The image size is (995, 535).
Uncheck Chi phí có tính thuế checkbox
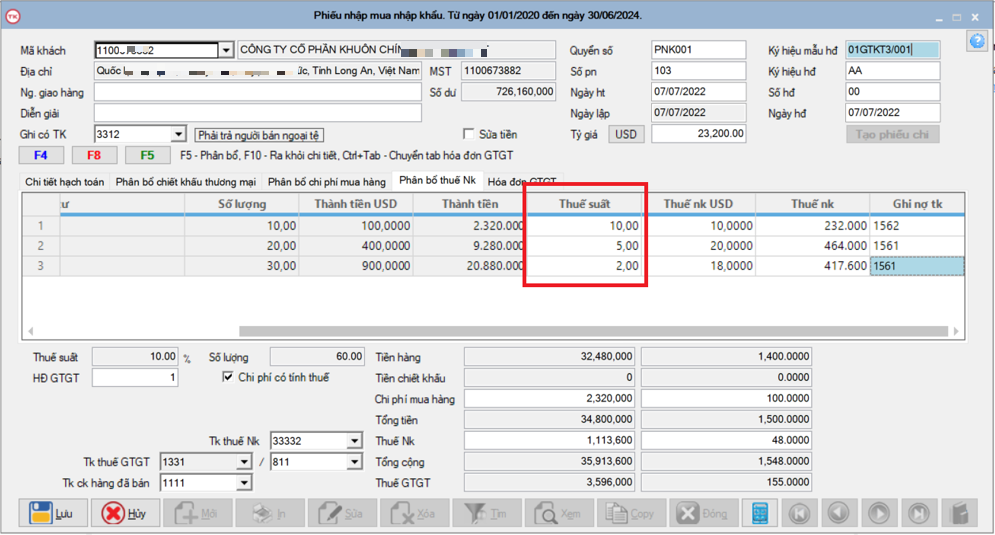pyautogui.click(x=228, y=377)
